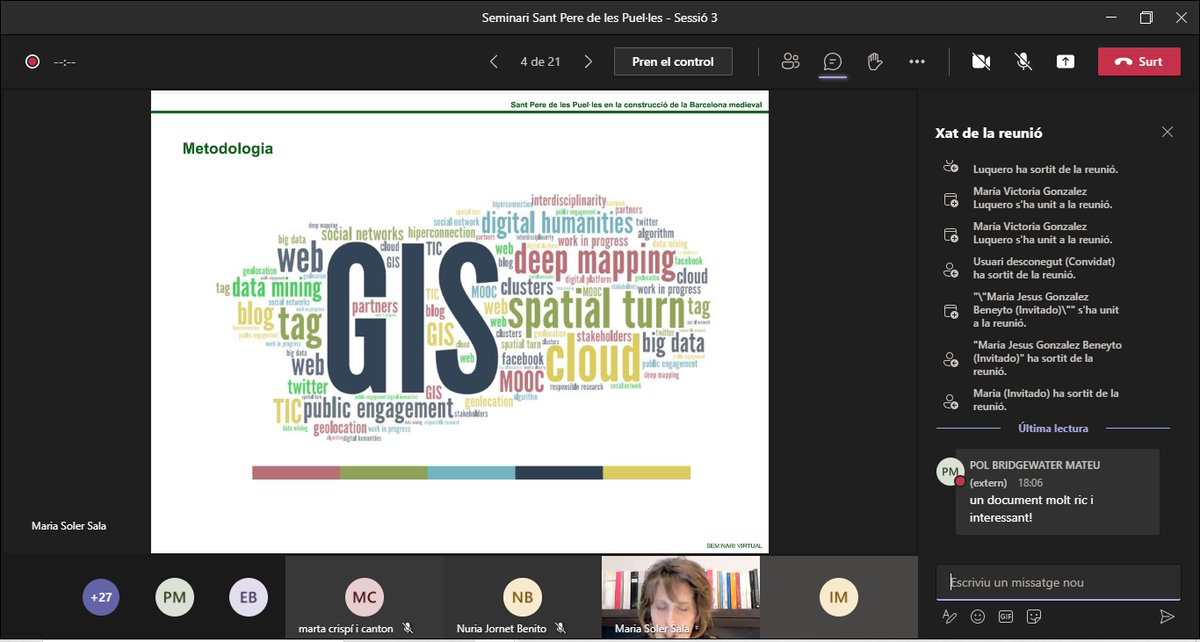Open the text format options

[x=949, y=617]
